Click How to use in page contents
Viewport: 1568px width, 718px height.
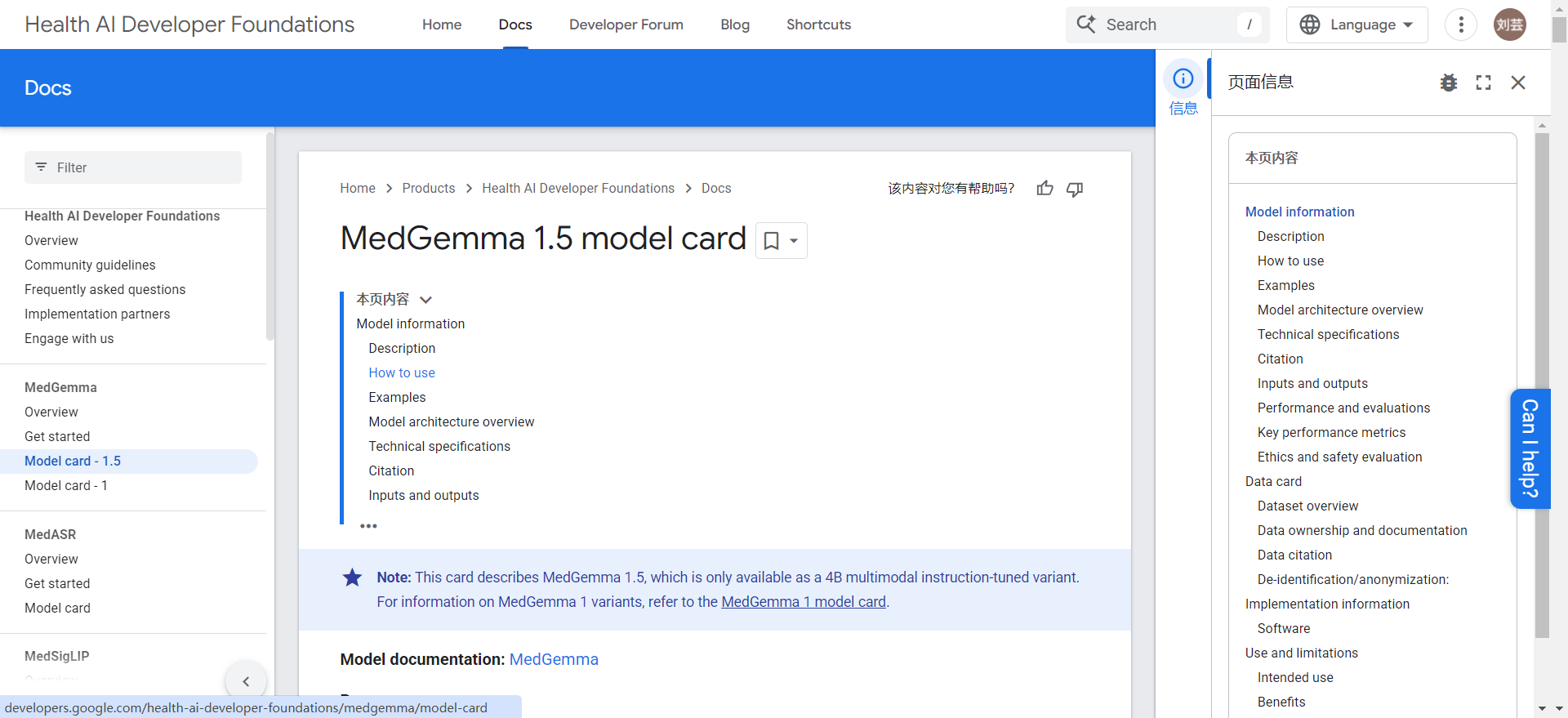(x=402, y=372)
